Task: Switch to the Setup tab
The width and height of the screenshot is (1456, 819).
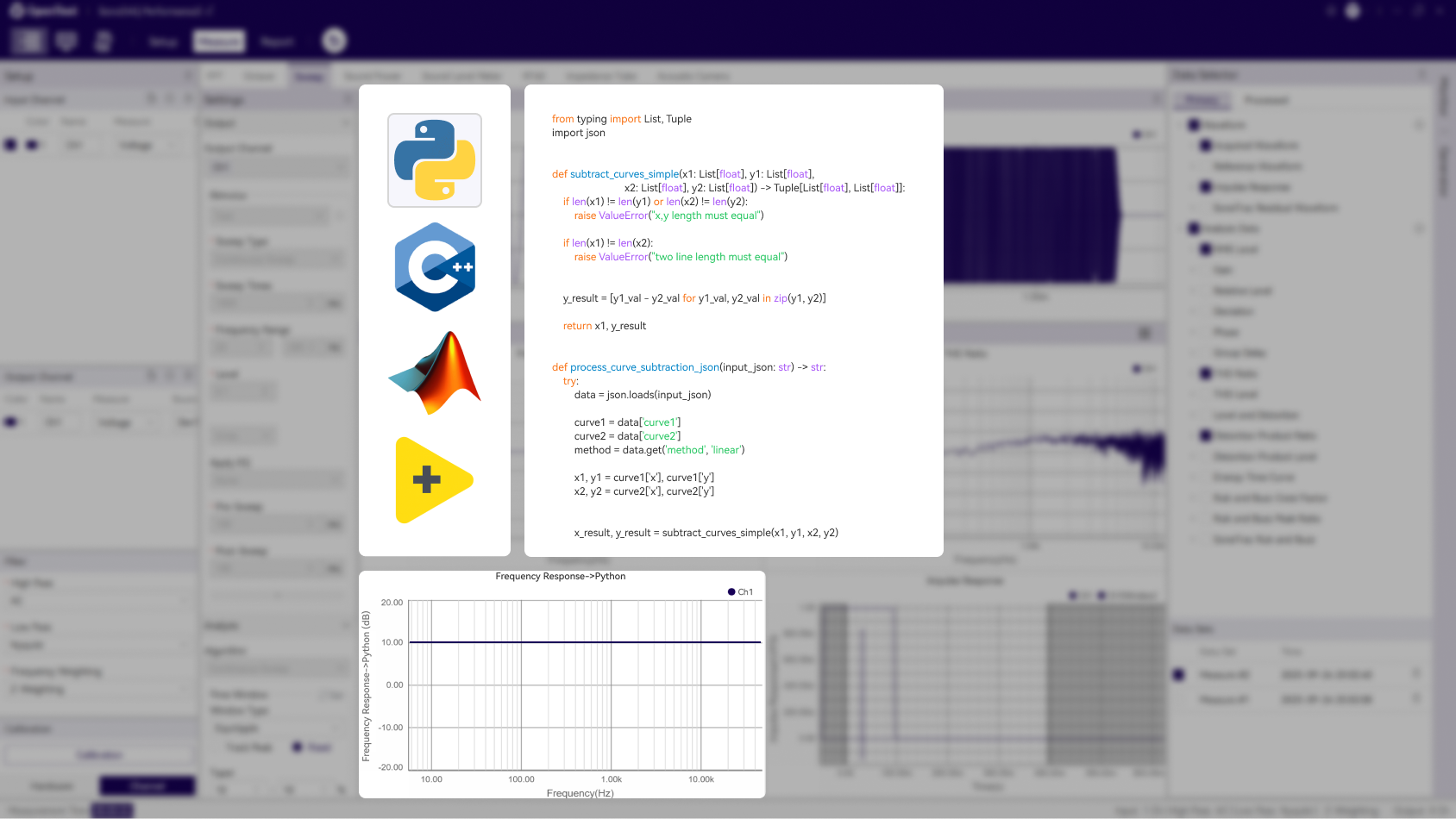Action: (x=163, y=41)
